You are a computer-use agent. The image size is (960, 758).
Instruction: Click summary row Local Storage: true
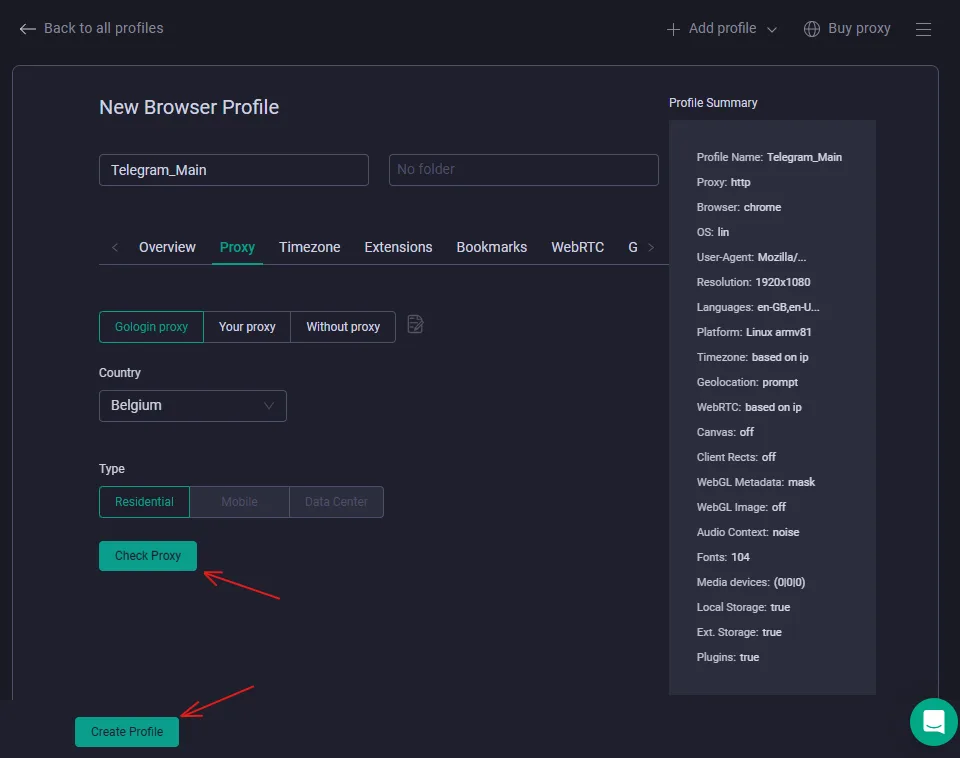coord(743,607)
